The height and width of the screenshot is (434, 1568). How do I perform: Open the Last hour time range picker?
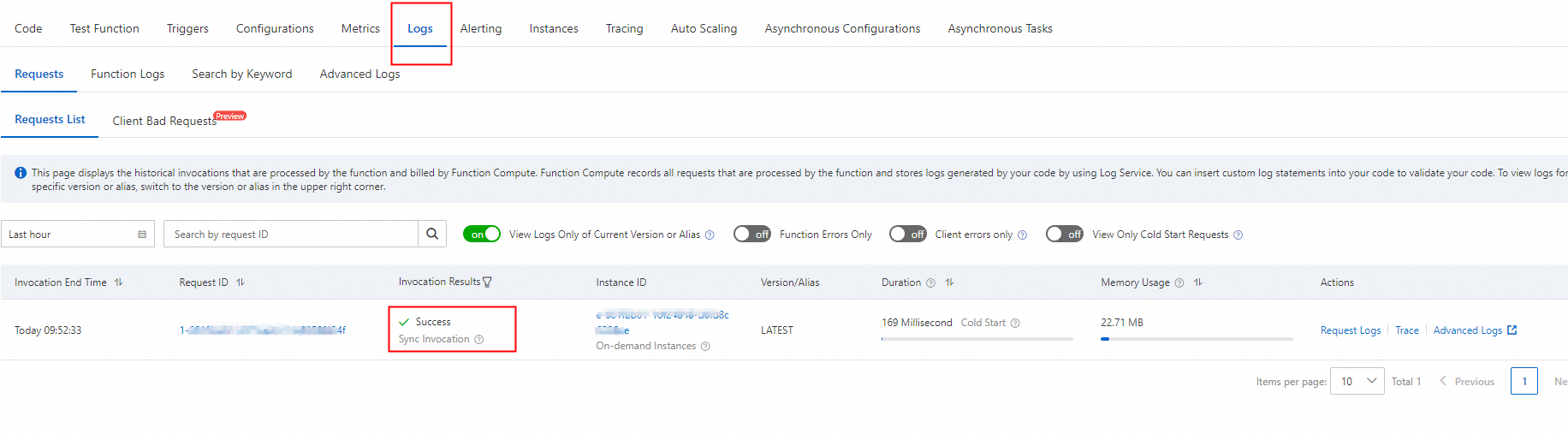click(x=77, y=235)
